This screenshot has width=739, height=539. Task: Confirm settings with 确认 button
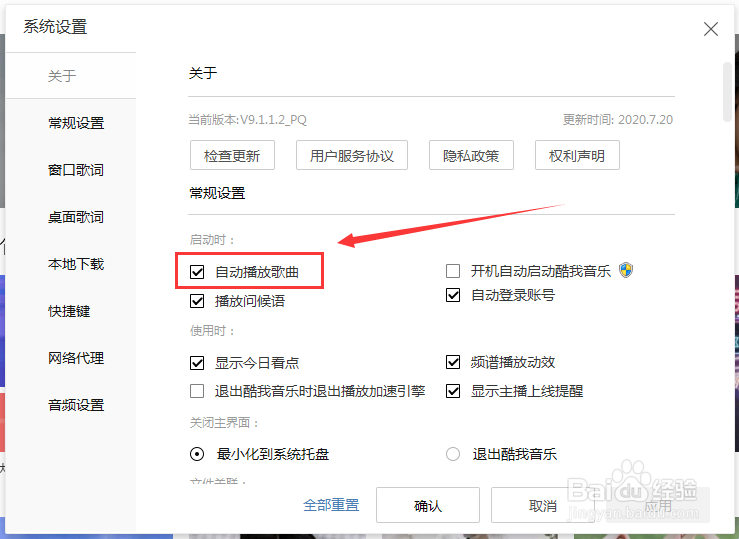[x=428, y=505]
